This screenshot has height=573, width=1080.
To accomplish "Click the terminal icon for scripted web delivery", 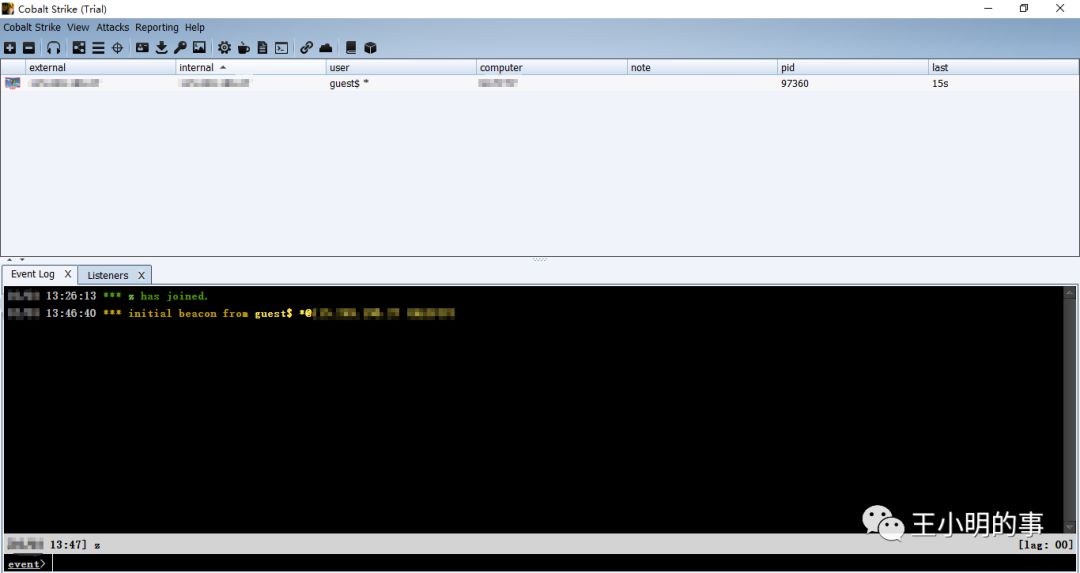I will tap(282, 48).
